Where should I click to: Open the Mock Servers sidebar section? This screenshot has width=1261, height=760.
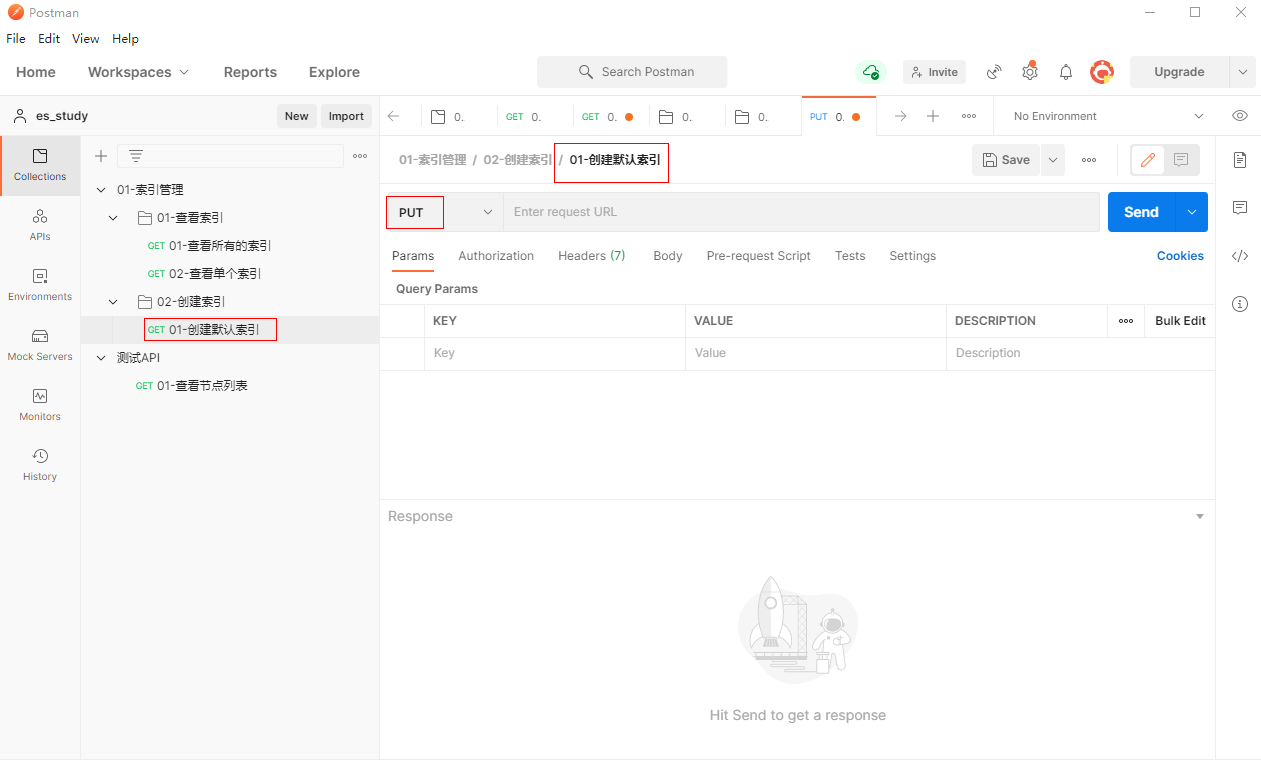40,345
